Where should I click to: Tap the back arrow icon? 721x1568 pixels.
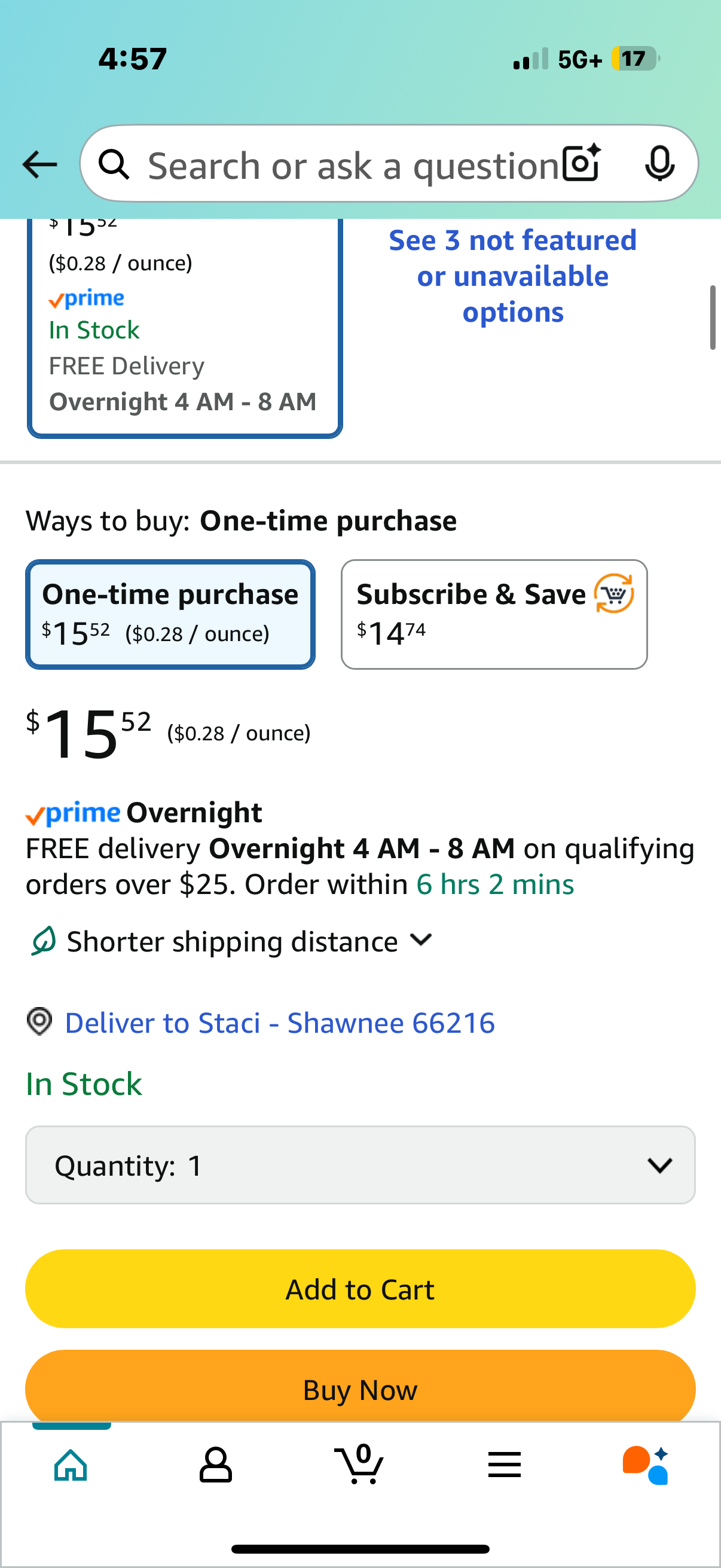(39, 164)
